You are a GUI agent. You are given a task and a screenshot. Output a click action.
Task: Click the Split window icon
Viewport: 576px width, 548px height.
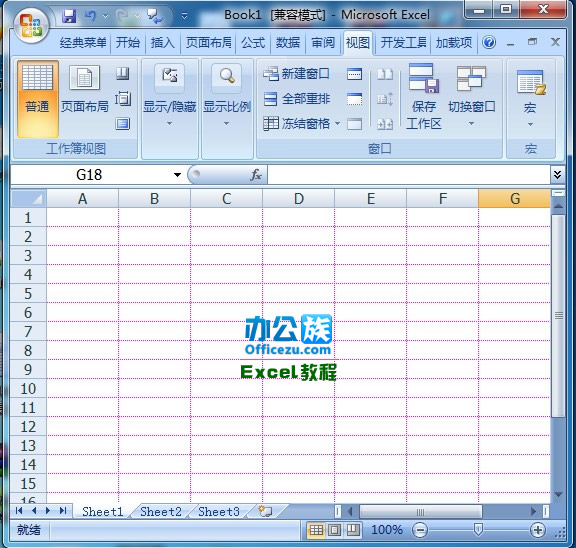pos(354,74)
